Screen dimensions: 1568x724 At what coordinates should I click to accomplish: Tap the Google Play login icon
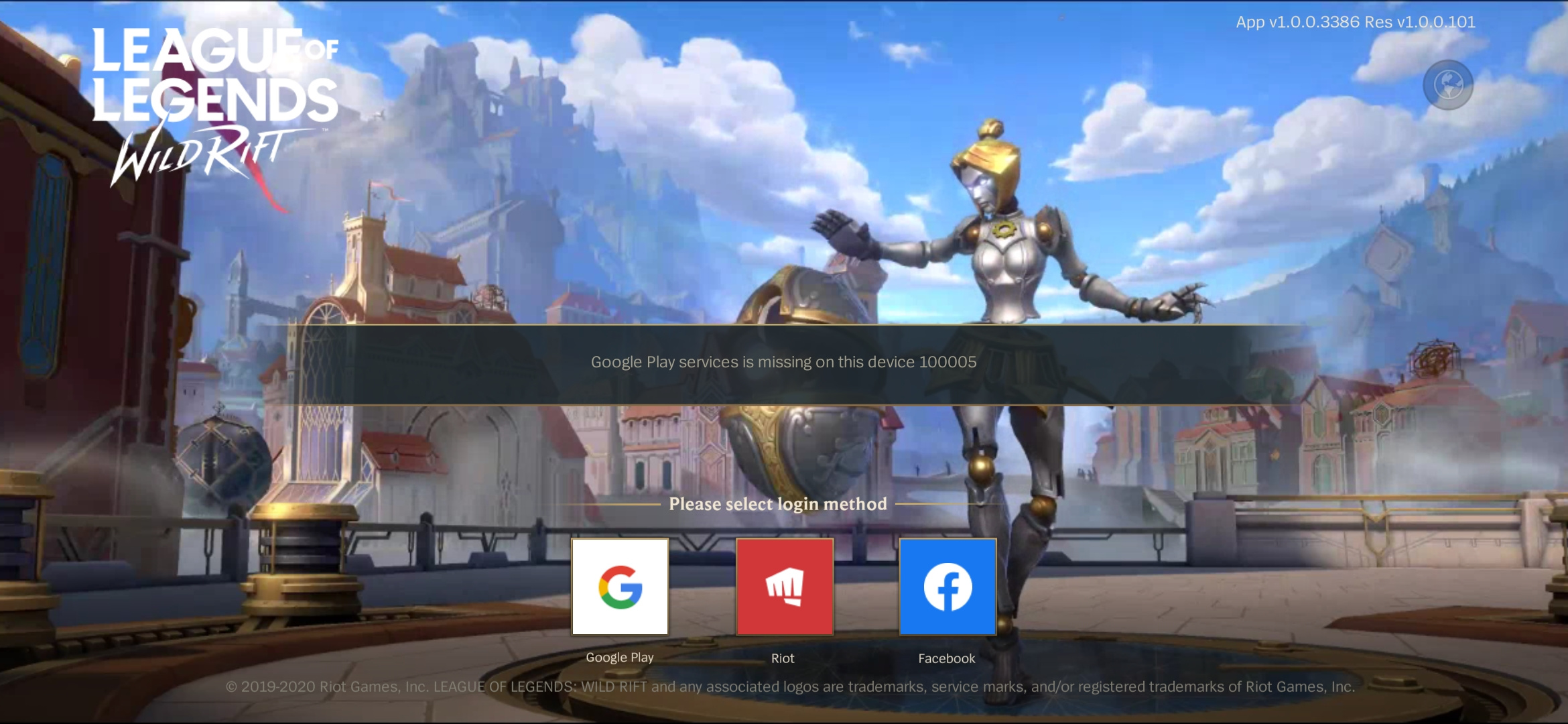point(620,587)
